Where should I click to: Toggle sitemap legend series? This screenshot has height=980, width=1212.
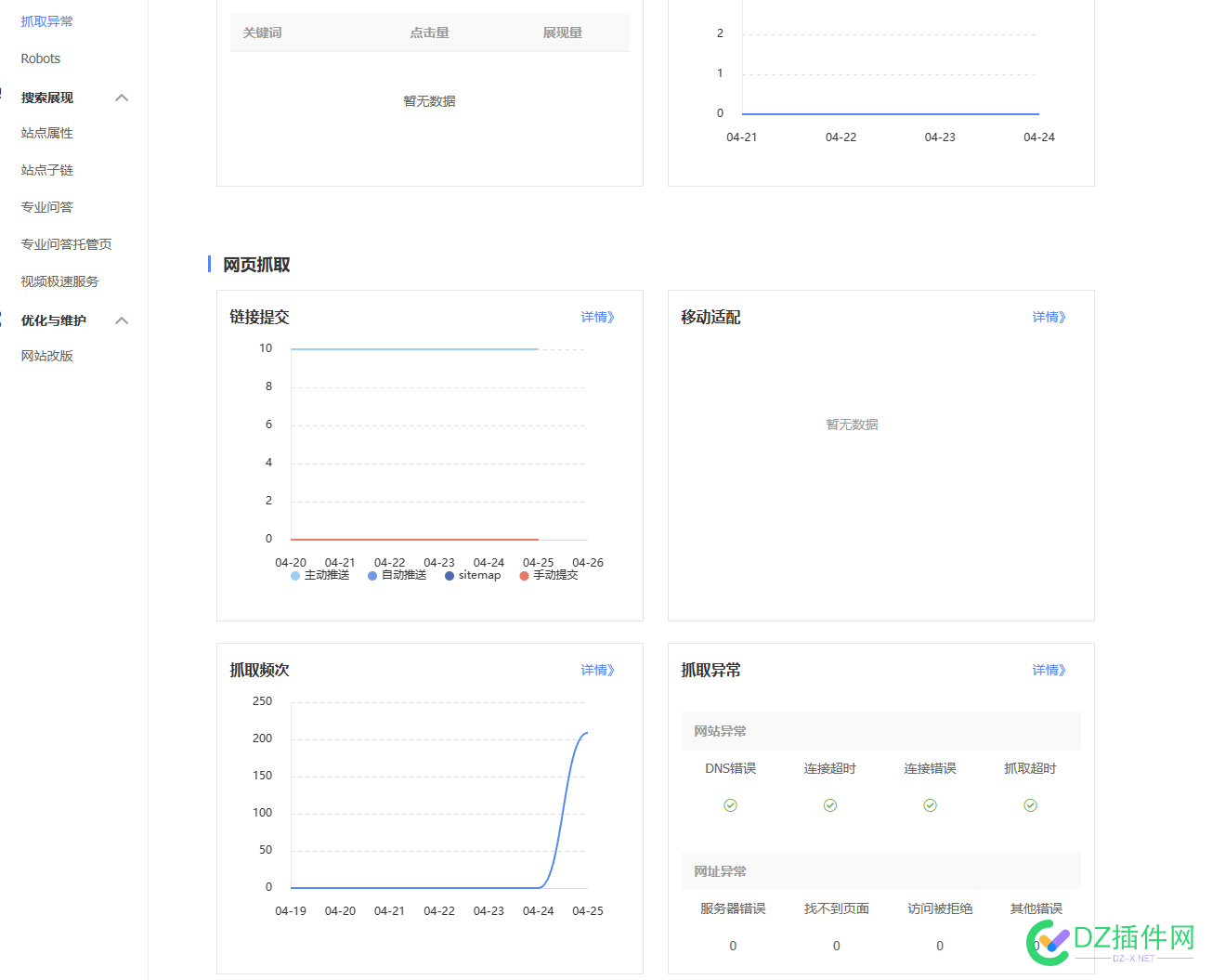473,575
